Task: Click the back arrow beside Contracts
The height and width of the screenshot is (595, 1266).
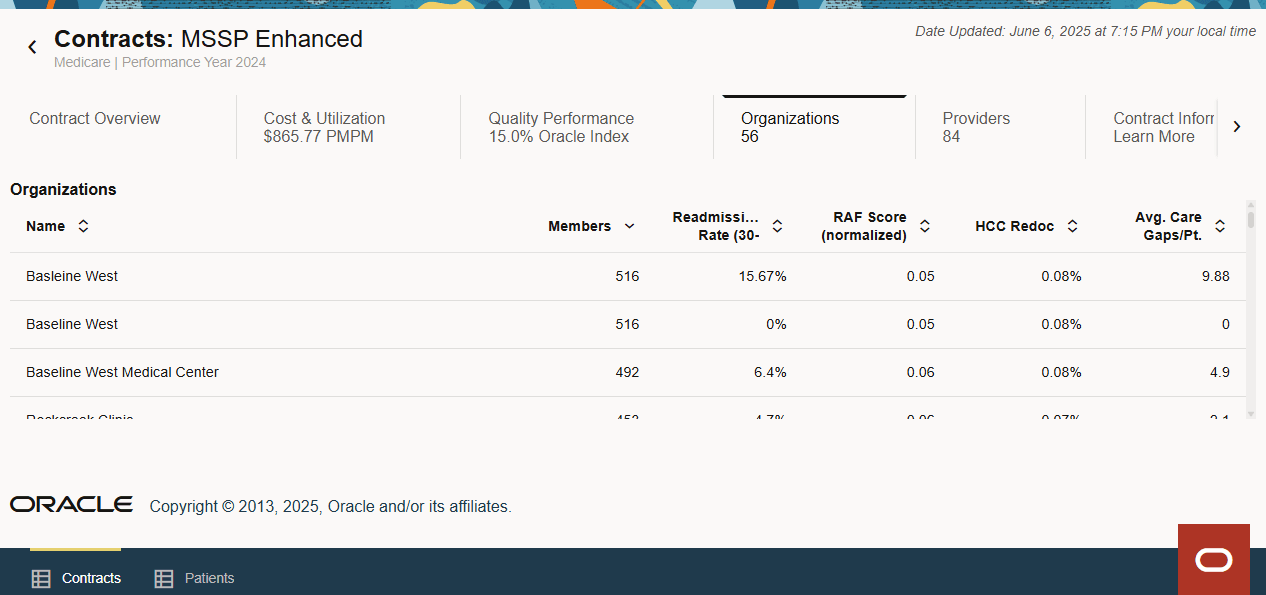Action: click(x=32, y=47)
